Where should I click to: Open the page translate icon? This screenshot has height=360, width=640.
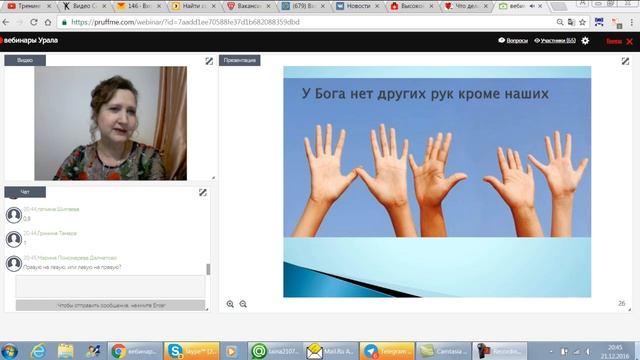[x=571, y=22]
